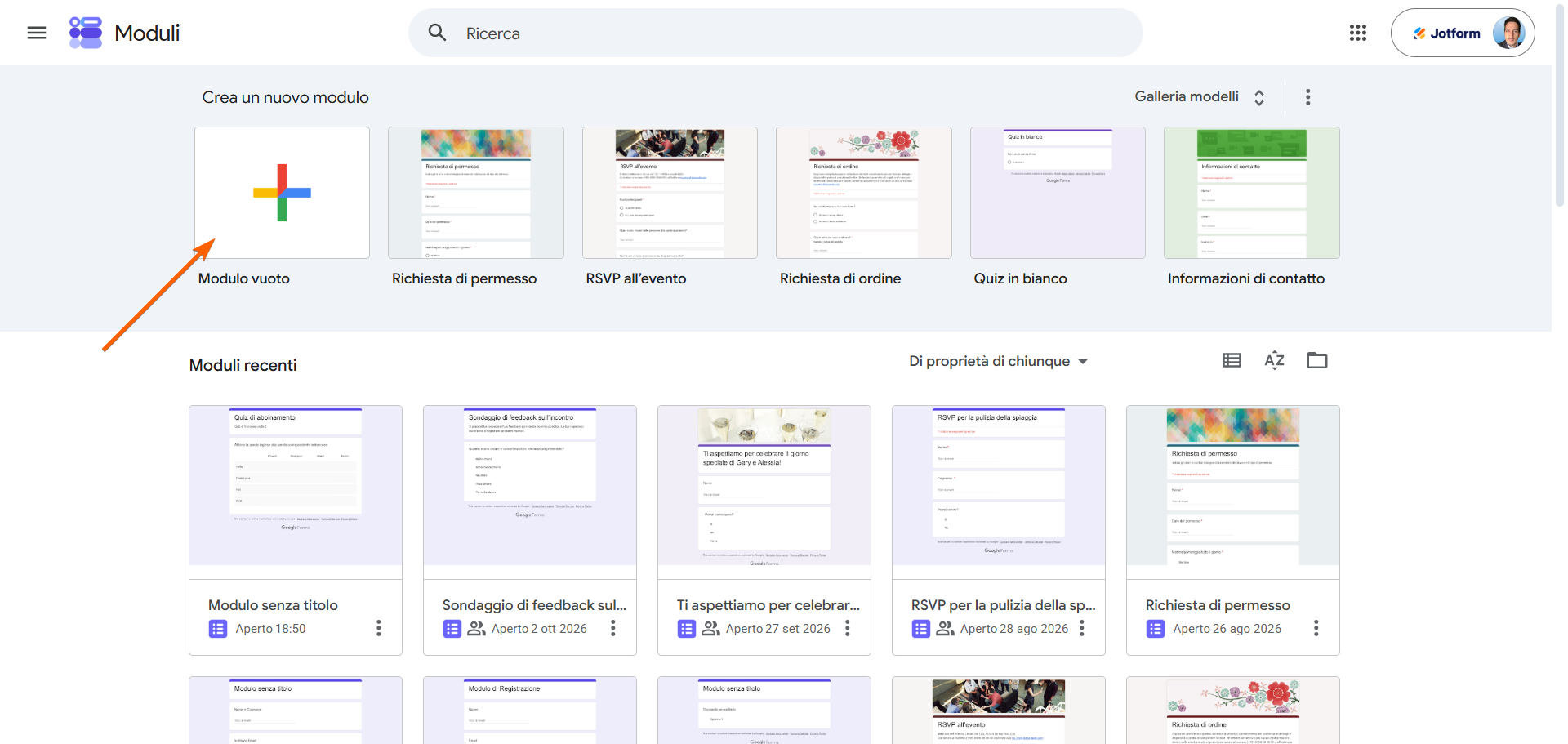Create a blank Modulo vuoto form
The width and height of the screenshot is (1568, 744).
[x=282, y=193]
